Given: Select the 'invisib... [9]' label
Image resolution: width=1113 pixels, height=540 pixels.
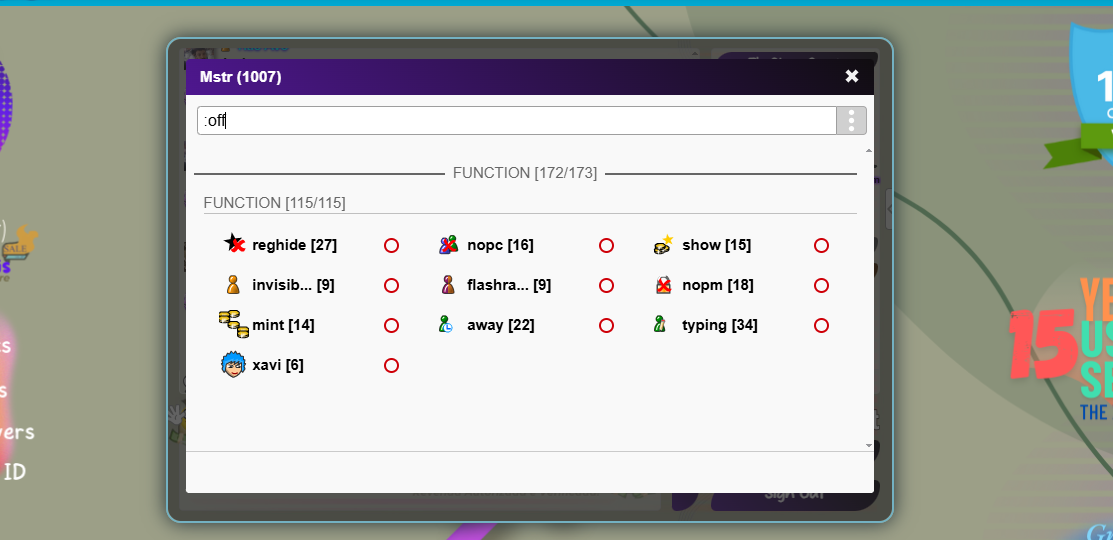Looking at the screenshot, I should (293, 285).
